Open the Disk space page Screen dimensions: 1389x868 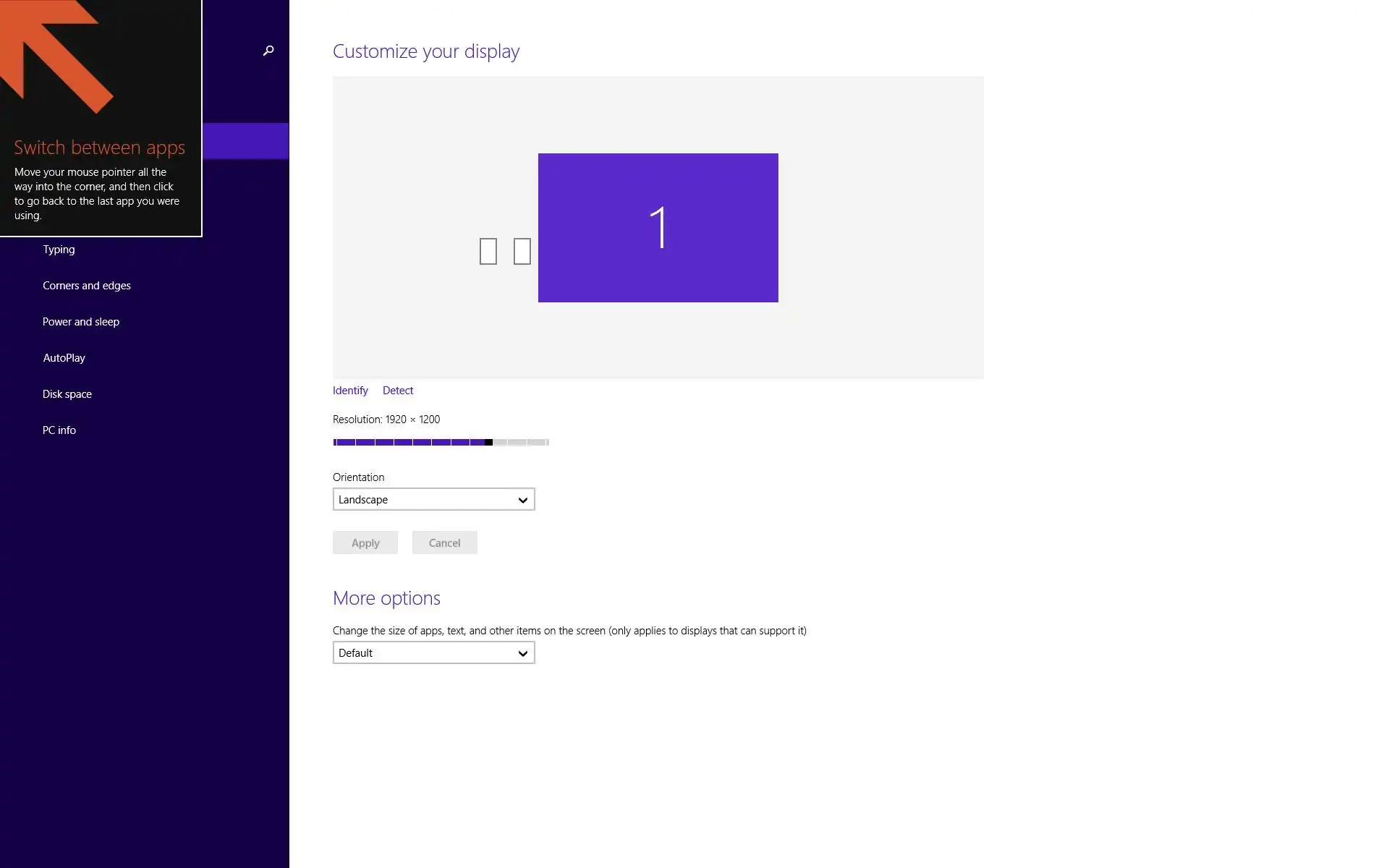[x=67, y=394]
